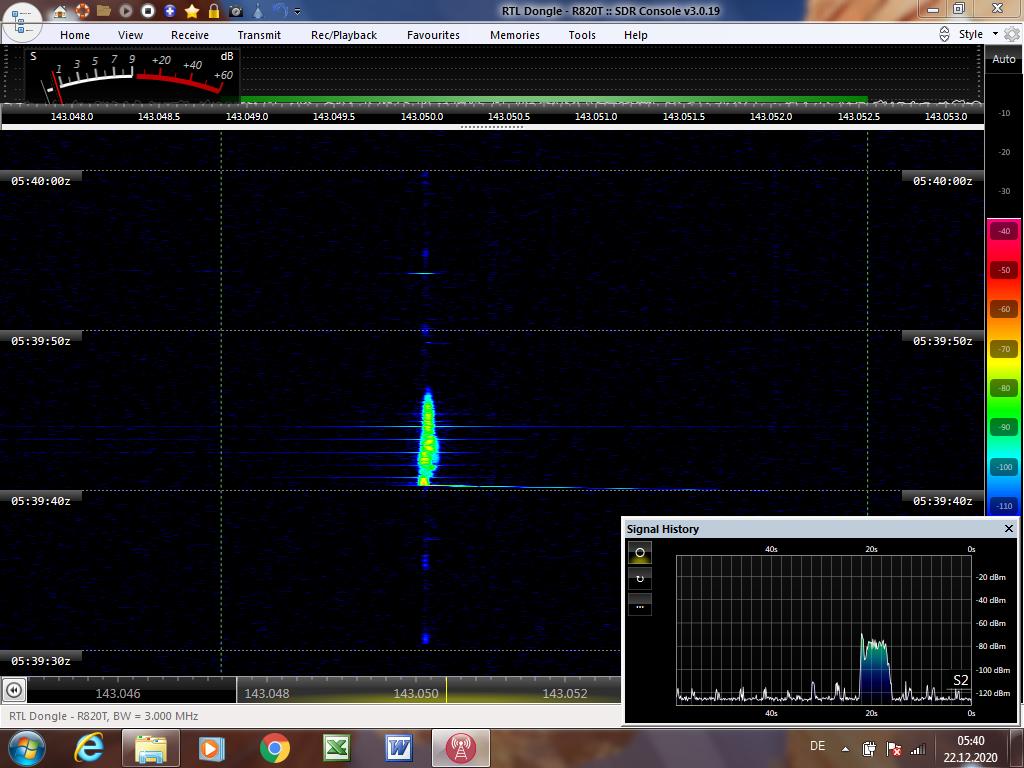Open the View ribbon tab
Image resolution: width=1024 pixels, height=768 pixels.
131,35
